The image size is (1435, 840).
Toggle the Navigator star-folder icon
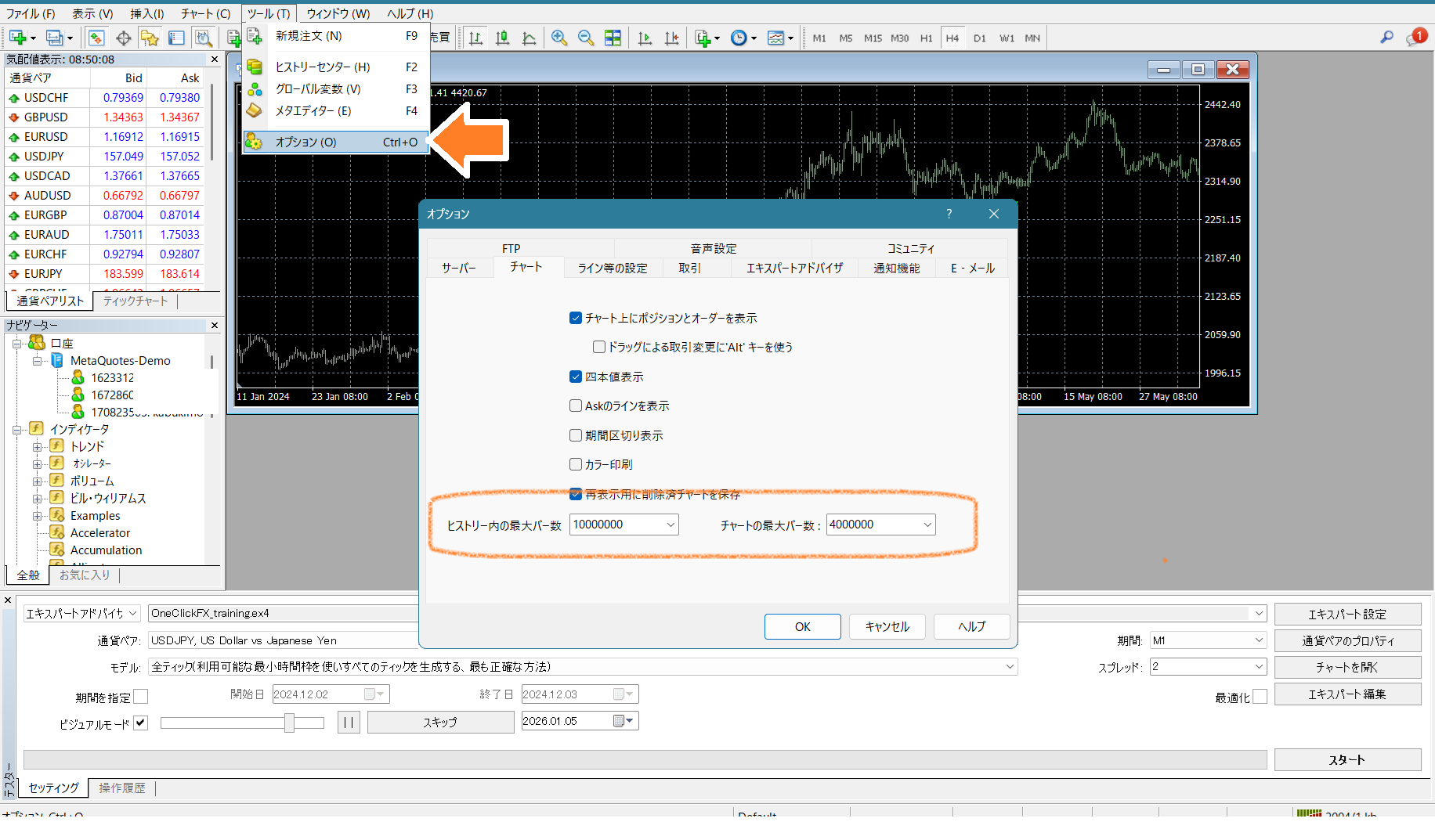tap(150, 38)
